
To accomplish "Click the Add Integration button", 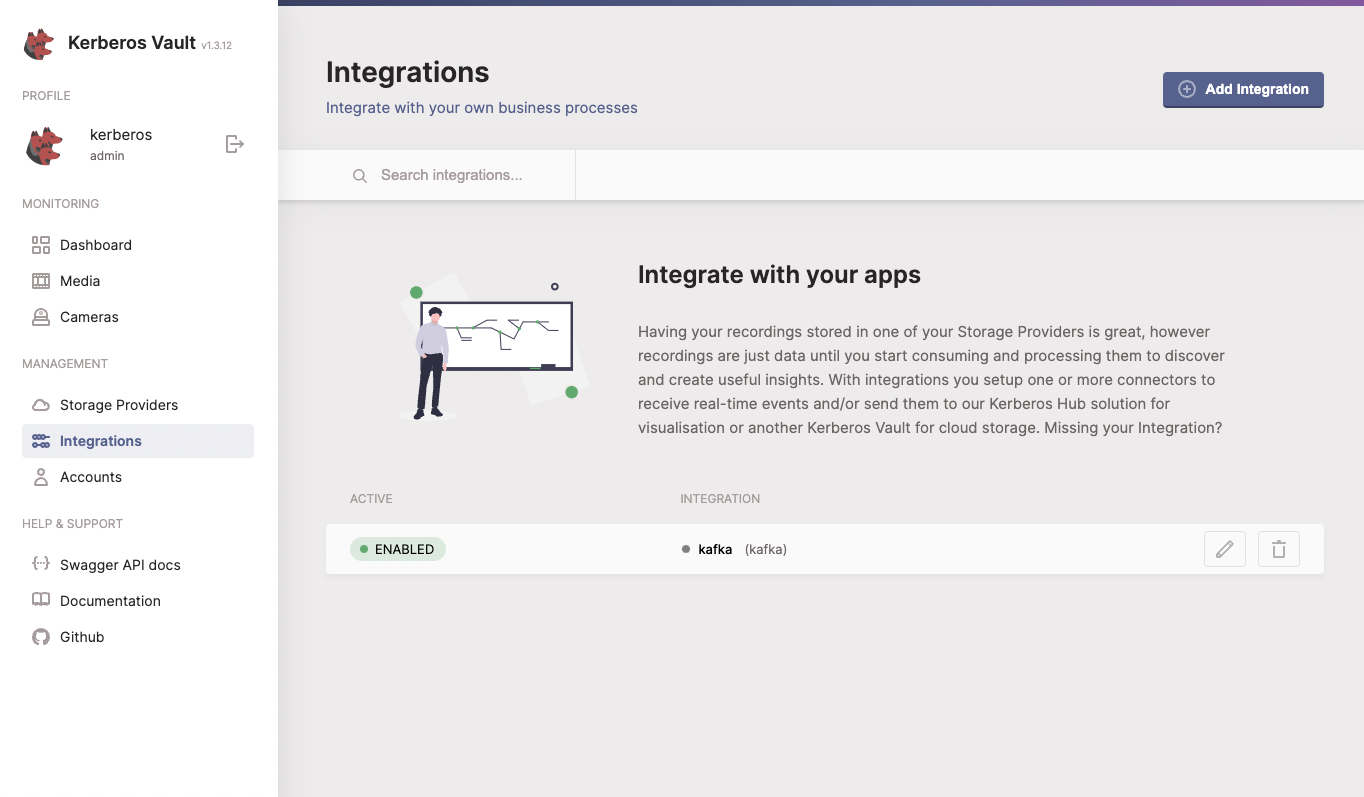I will click(x=1243, y=89).
